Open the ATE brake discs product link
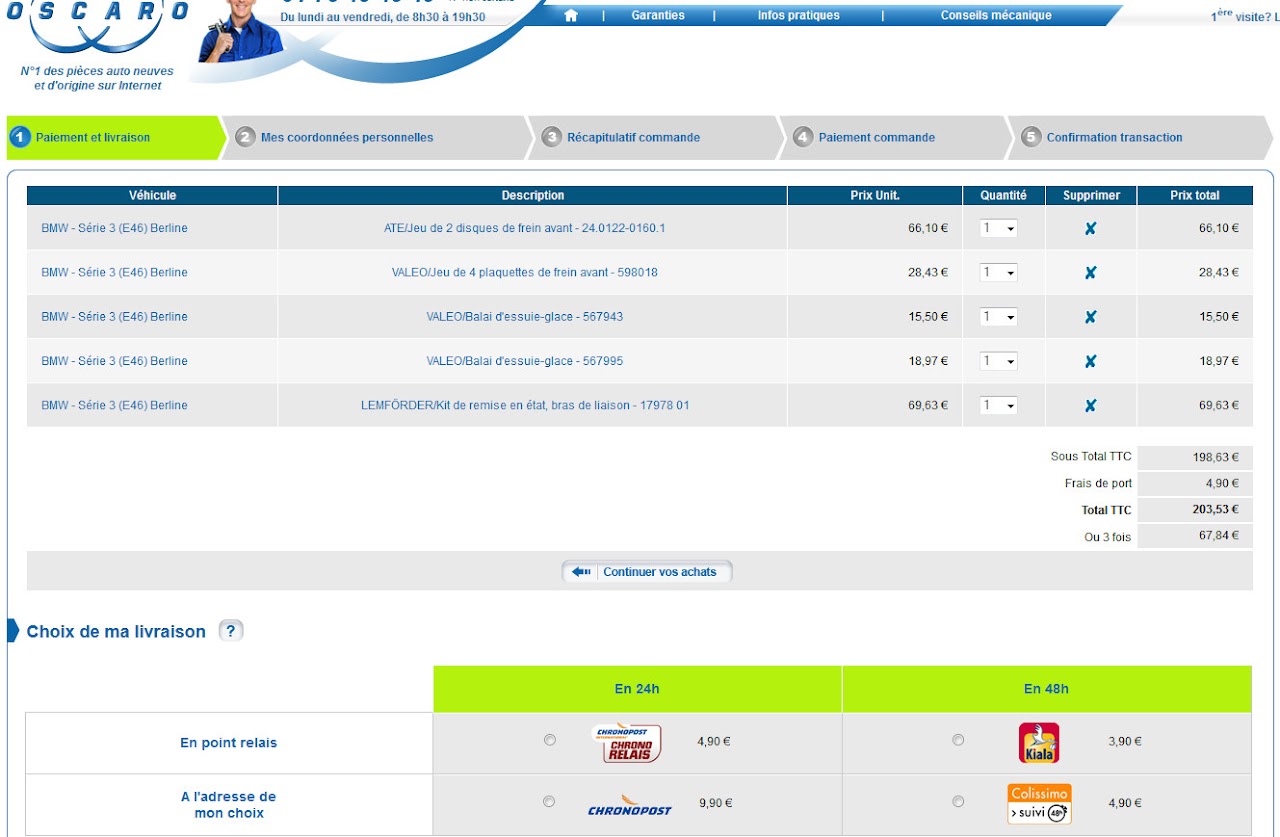This screenshot has width=1280, height=837. click(x=524, y=228)
